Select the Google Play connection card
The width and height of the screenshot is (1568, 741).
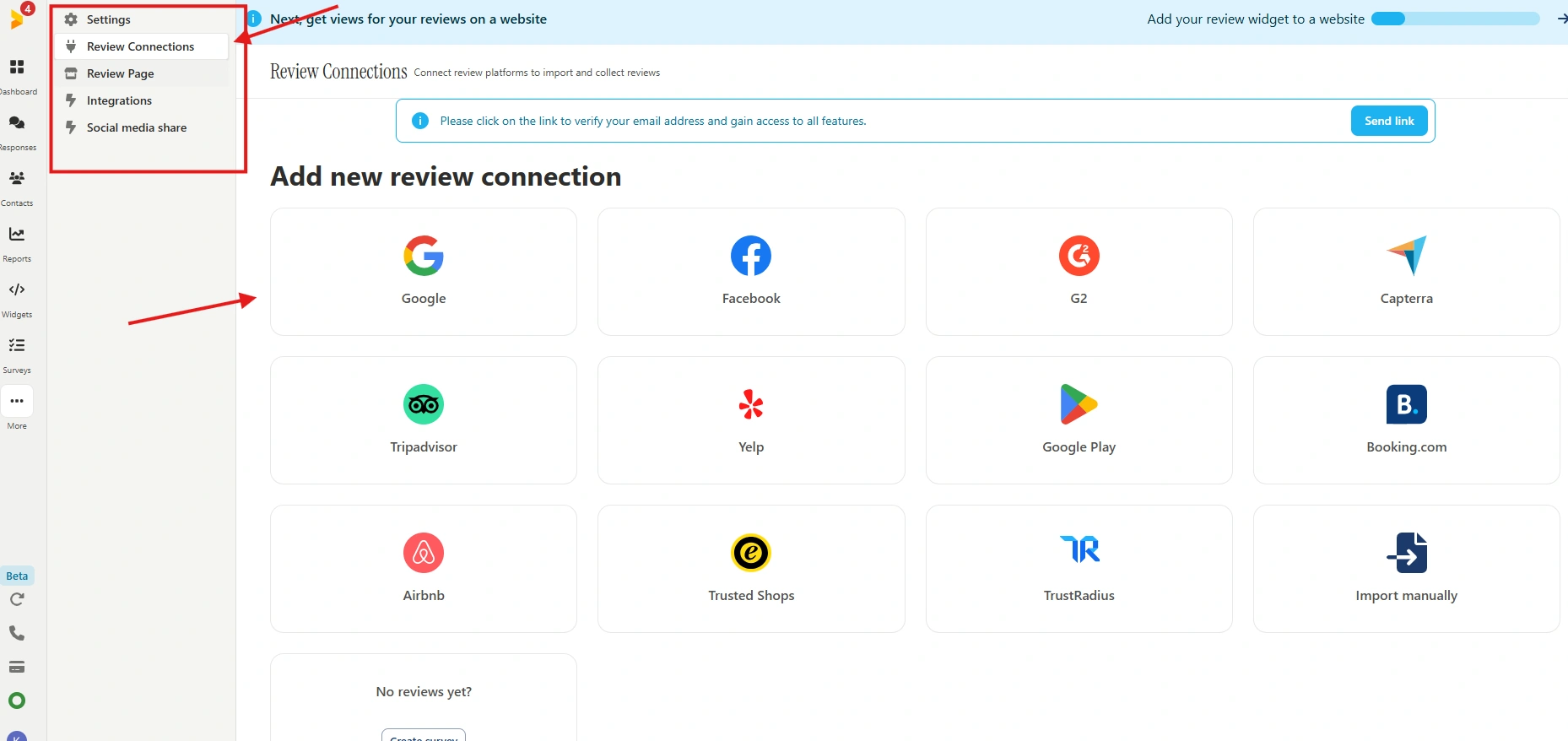coord(1079,420)
